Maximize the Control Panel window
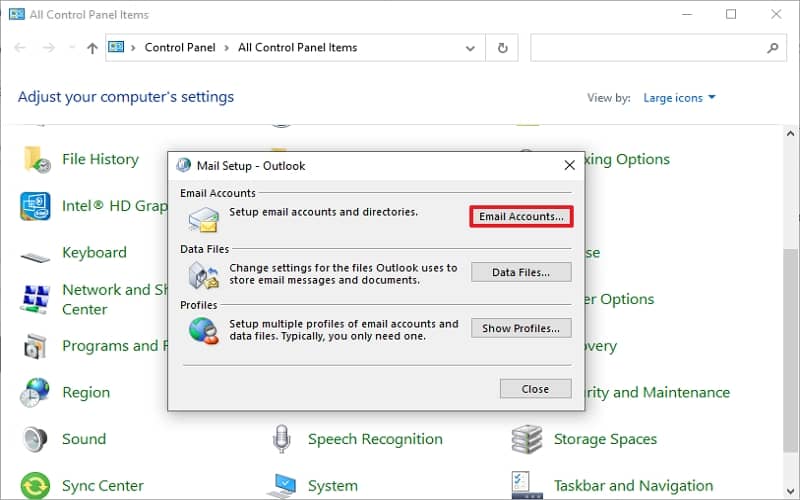Image resolution: width=800 pixels, height=500 pixels. click(731, 14)
